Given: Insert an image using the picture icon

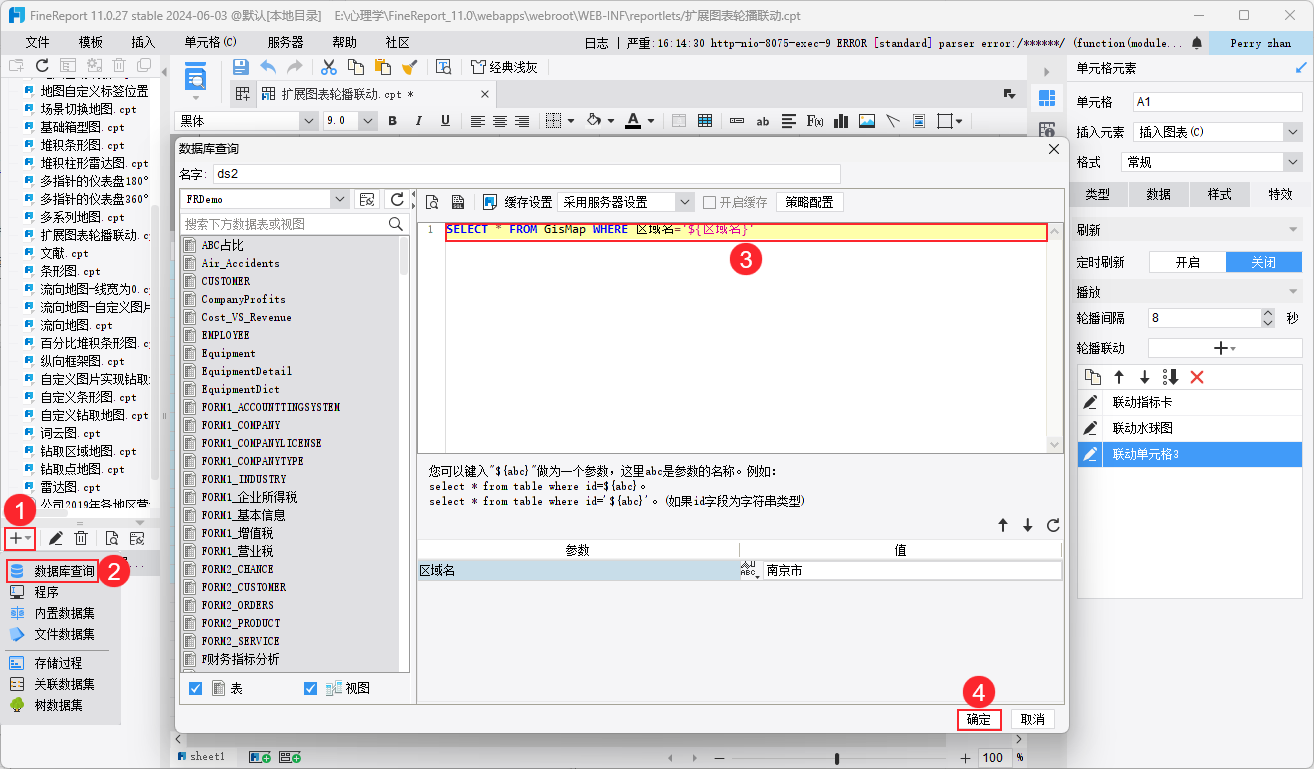Looking at the screenshot, I should click(x=867, y=121).
